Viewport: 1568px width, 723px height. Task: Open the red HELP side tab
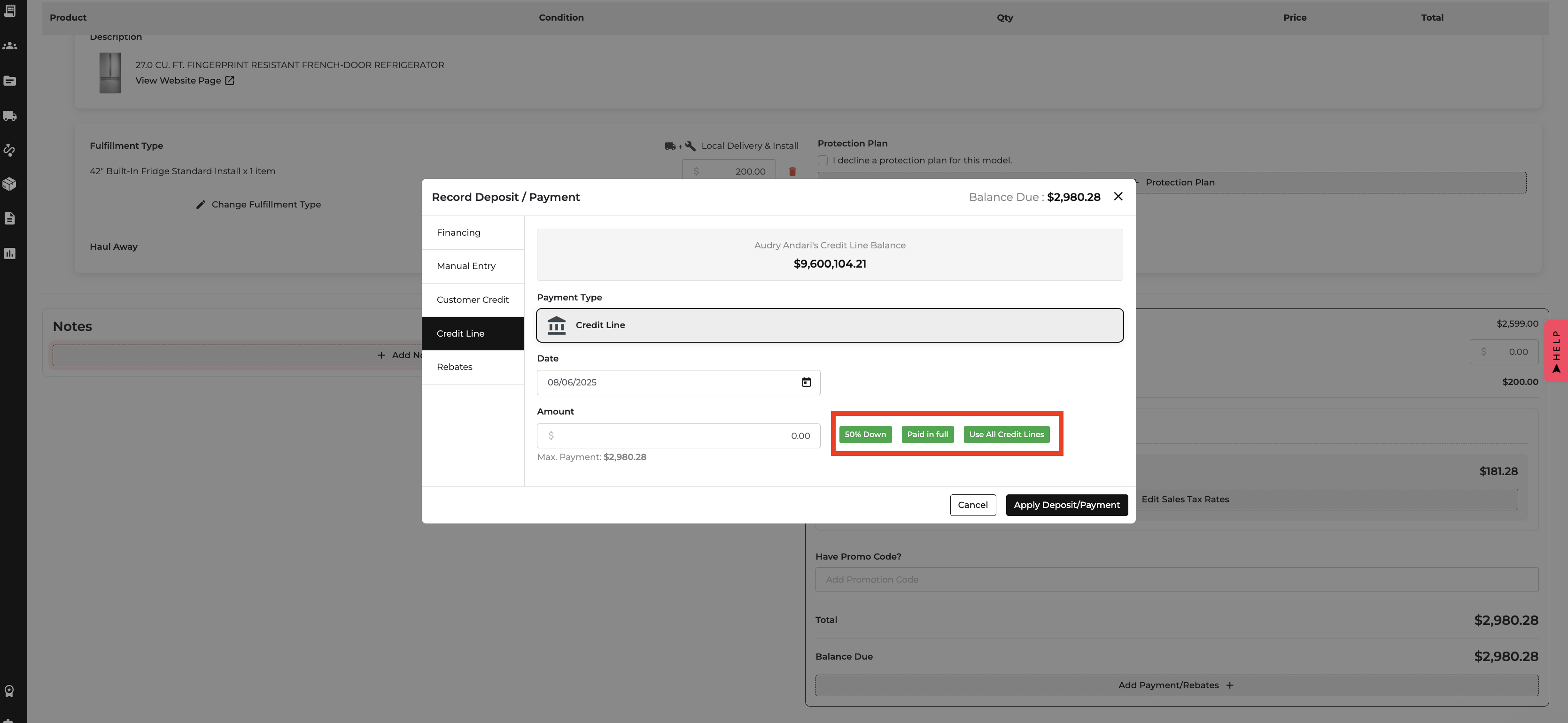click(1556, 351)
